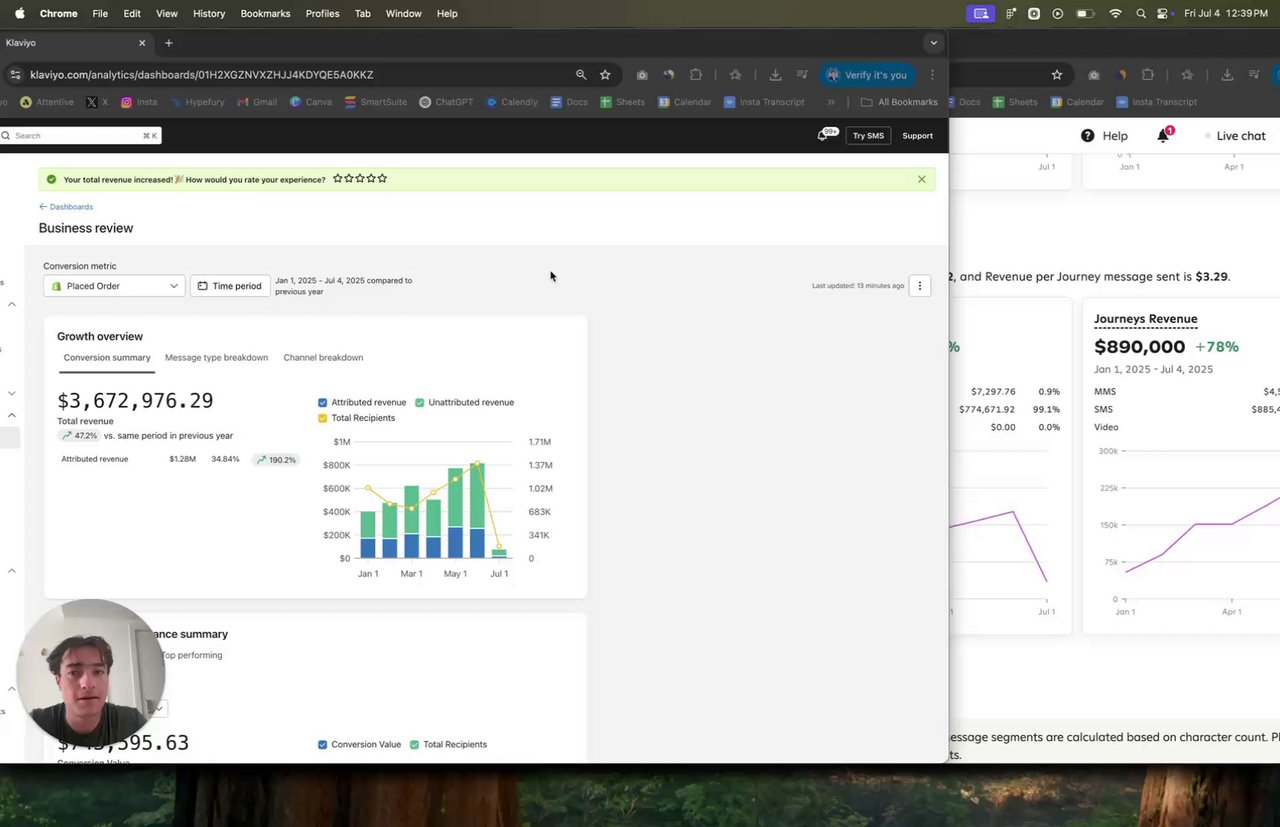Open the Canva bookmark
Screen dimensions: 1280x827
[x=310, y=102]
